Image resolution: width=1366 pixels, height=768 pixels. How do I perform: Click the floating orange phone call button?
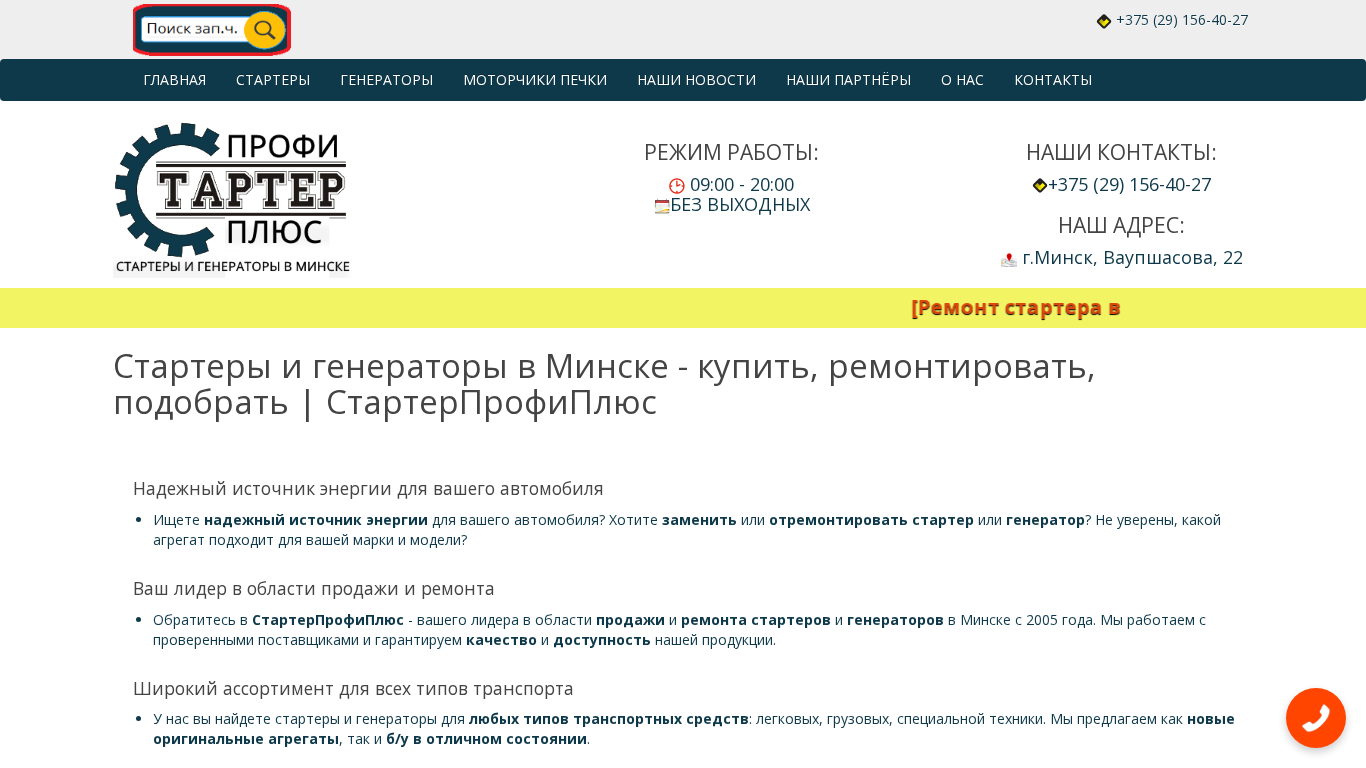click(x=1316, y=718)
